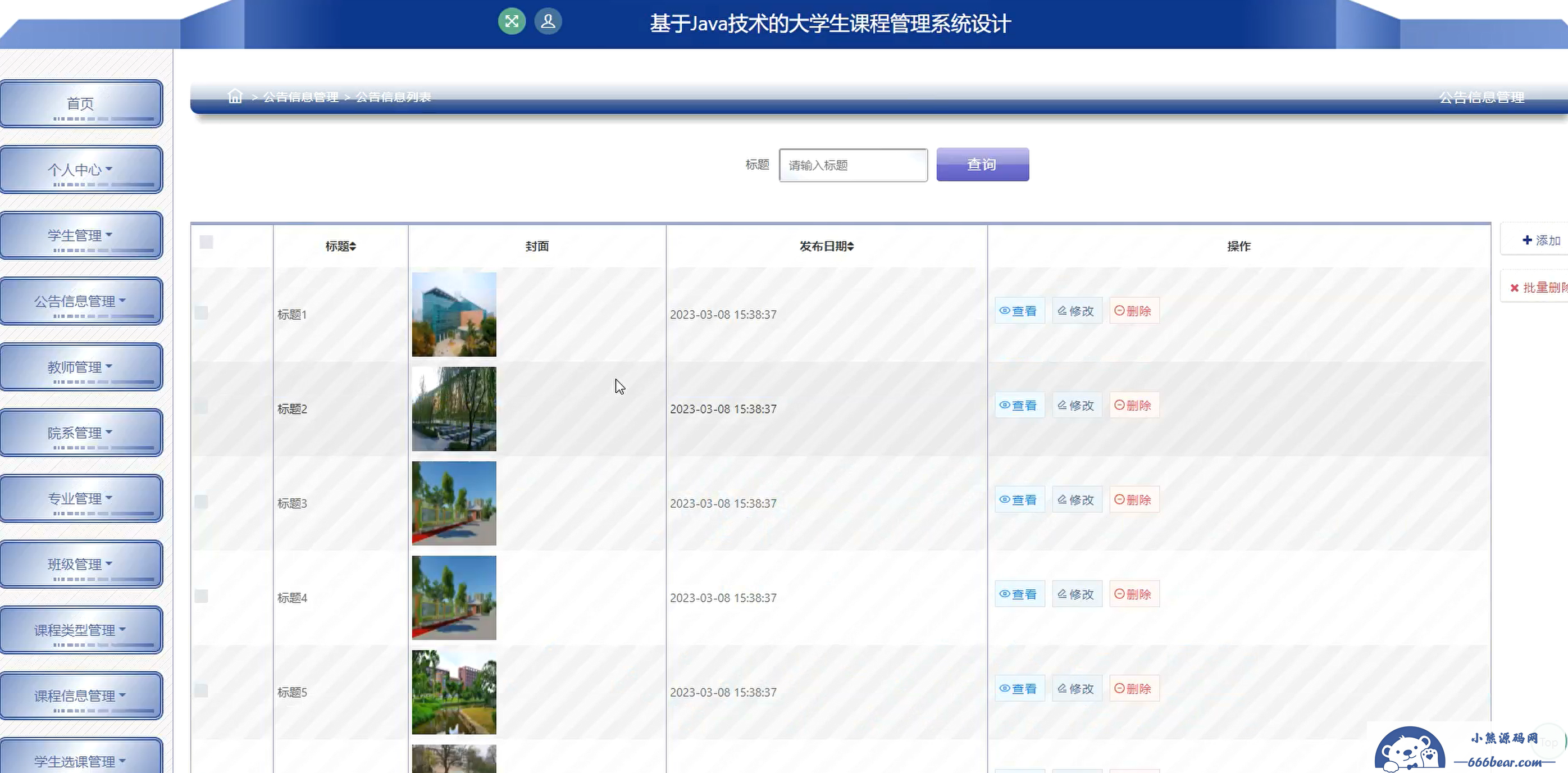Image resolution: width=1568 pixels, height=773 pixels.
Task: Delete the 标题1 announcement row
Action: point(1134,311)
